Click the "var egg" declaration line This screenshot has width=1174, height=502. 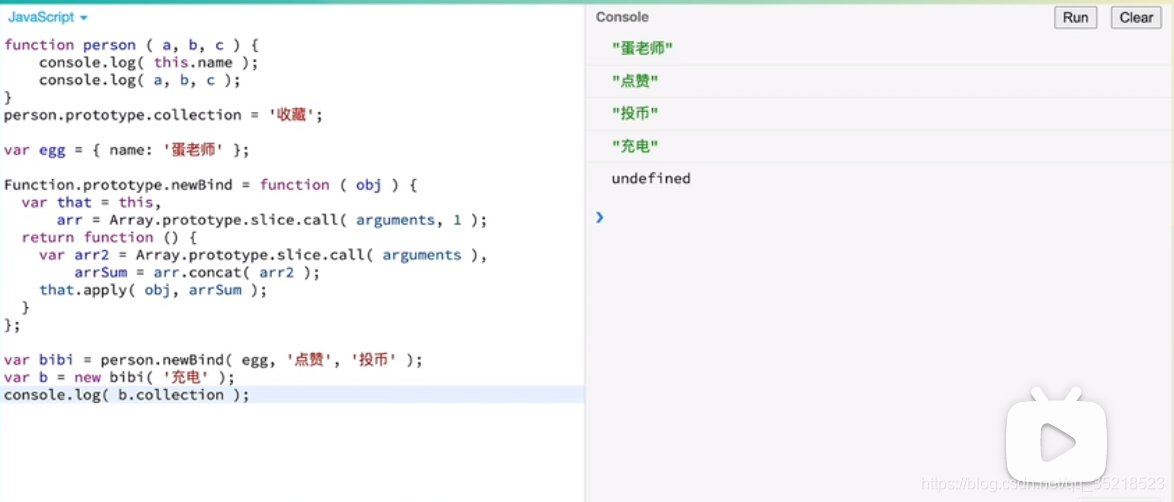tap(127, 150)
